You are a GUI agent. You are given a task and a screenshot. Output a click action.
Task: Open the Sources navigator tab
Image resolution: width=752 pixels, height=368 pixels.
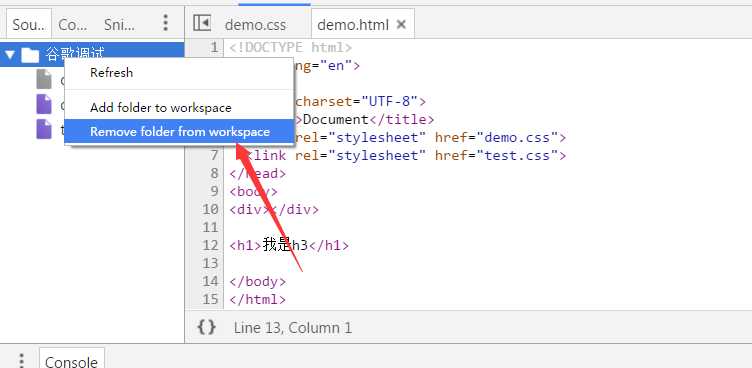(29, 24)
